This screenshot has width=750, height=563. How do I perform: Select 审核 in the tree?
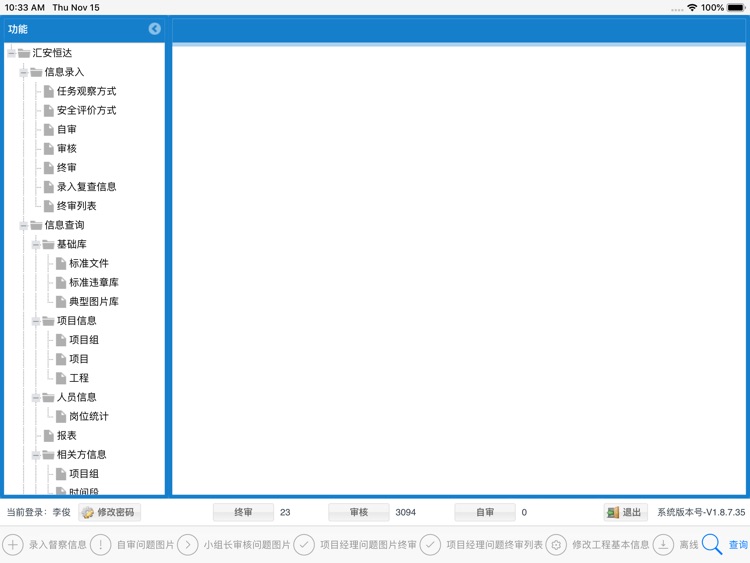click(x=66, y=148)
